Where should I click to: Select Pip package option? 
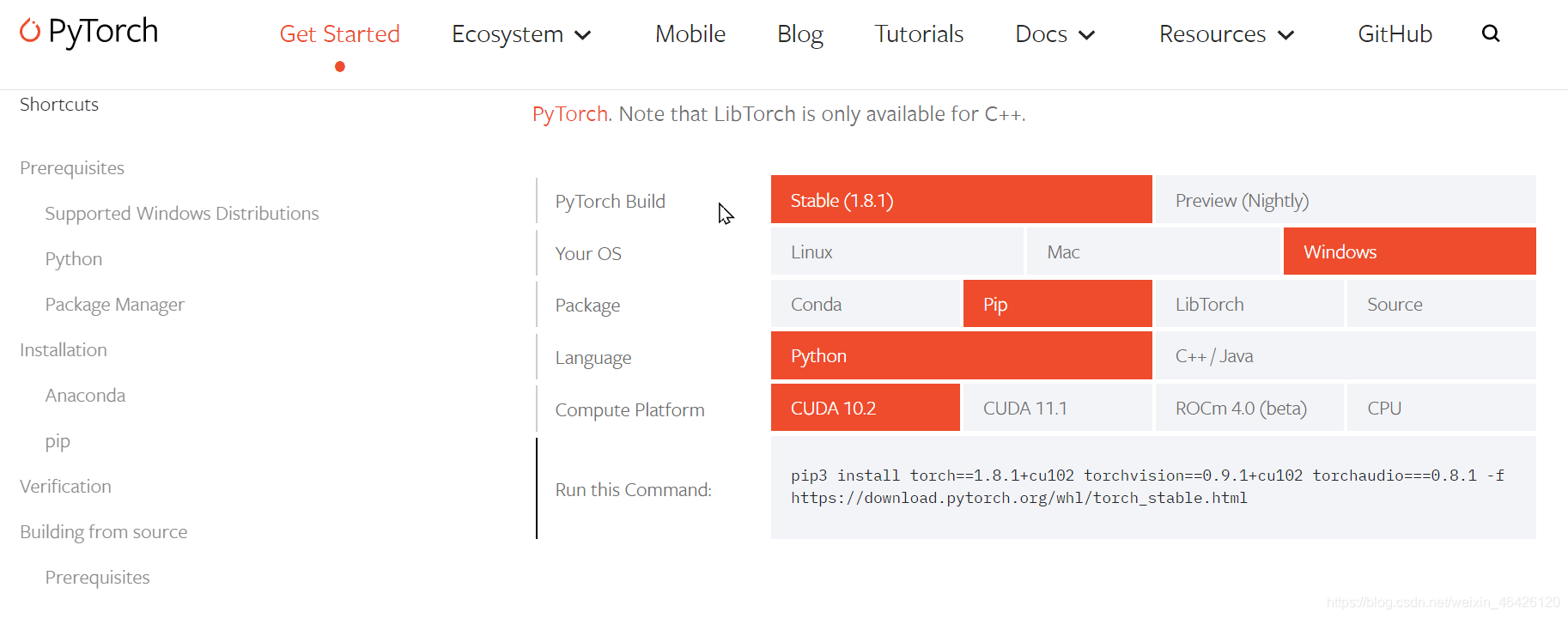click(1057, 304)
